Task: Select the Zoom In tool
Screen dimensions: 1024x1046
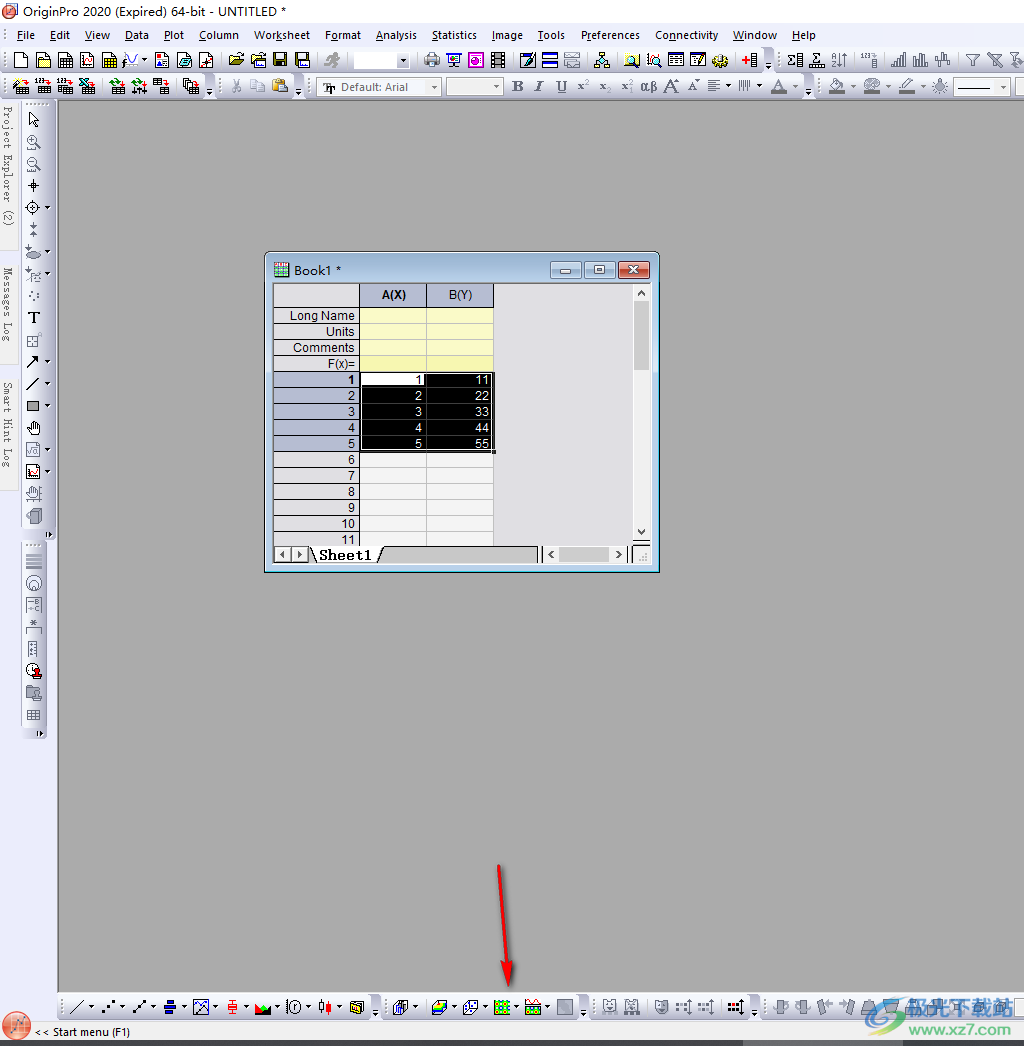Action: tap(33, 142)
